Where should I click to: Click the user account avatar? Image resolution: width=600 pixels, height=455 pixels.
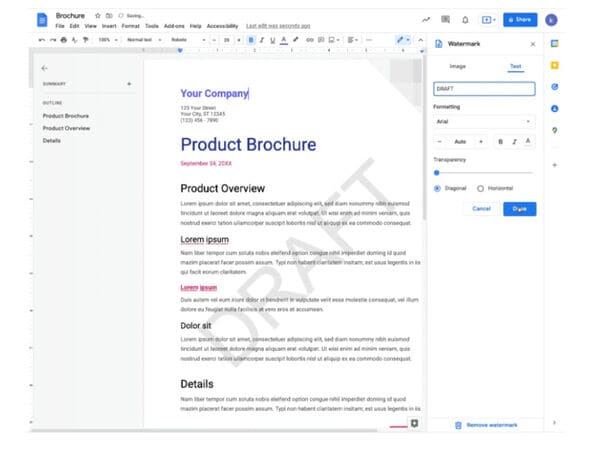coord(551,20)
